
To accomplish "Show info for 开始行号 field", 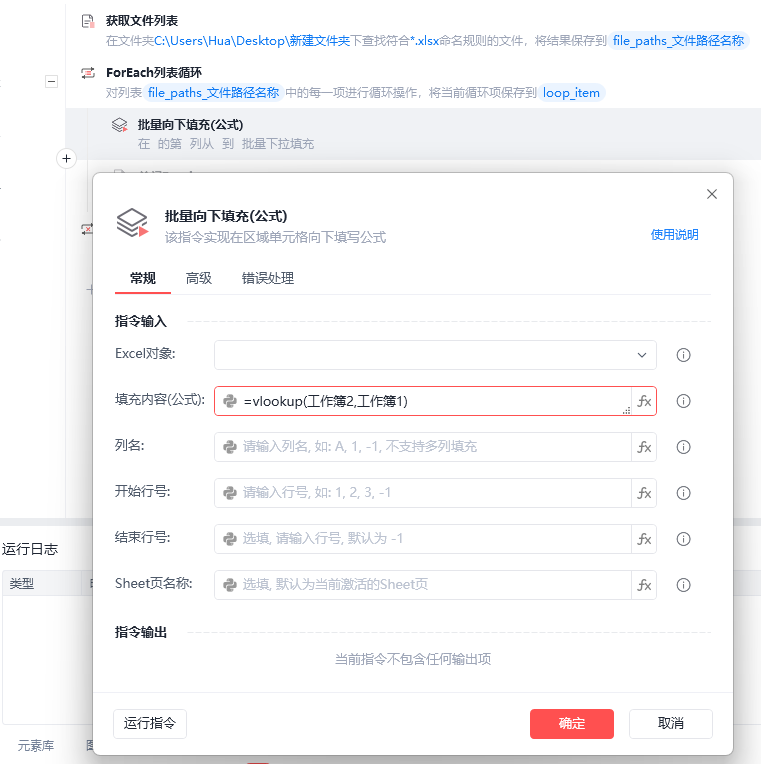I will pos(684,493).
